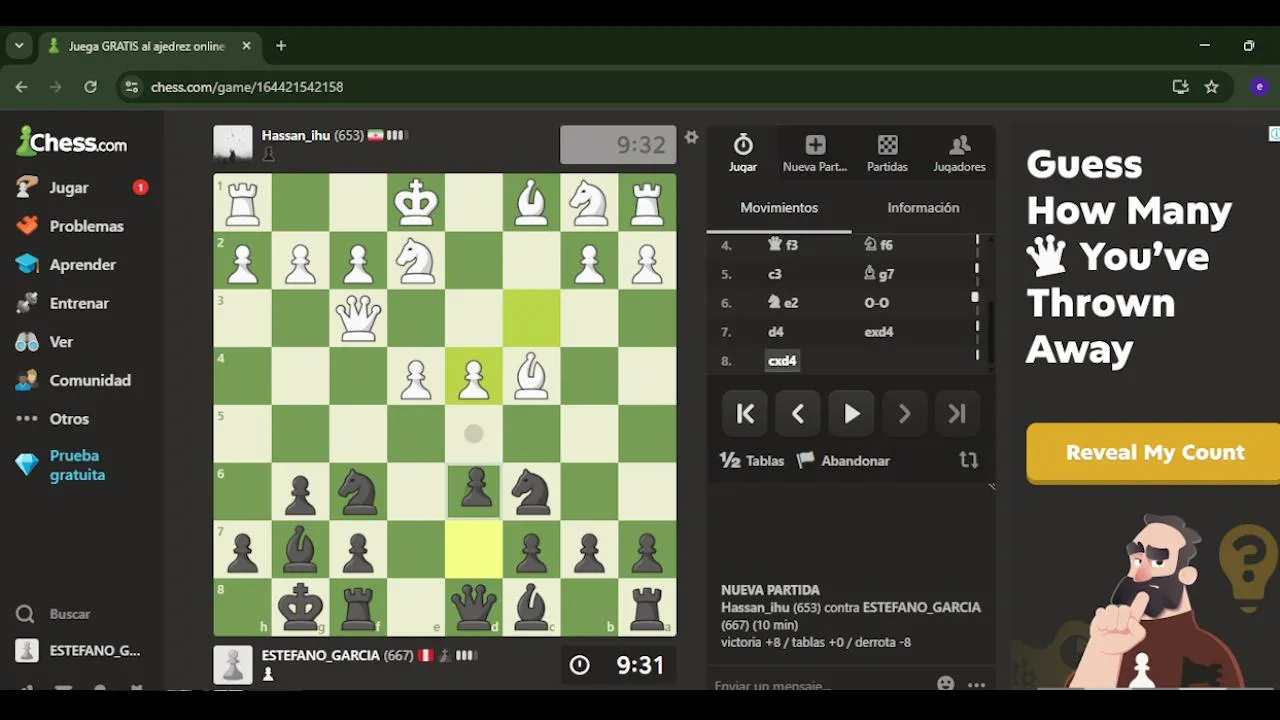Flip the board using the arrows icon

968,460
